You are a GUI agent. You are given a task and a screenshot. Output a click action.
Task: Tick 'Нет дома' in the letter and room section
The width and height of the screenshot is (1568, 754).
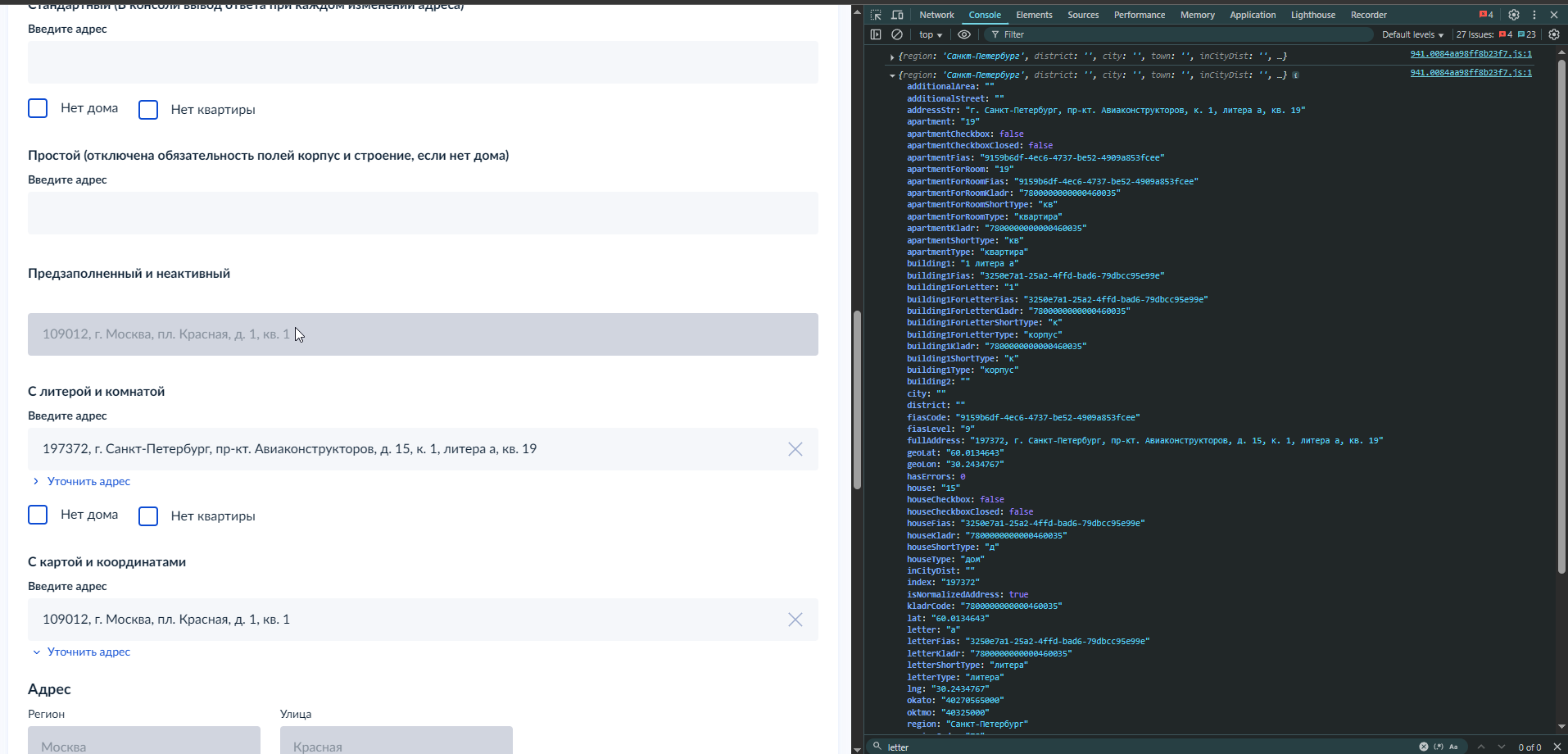[x=38, y=515]
